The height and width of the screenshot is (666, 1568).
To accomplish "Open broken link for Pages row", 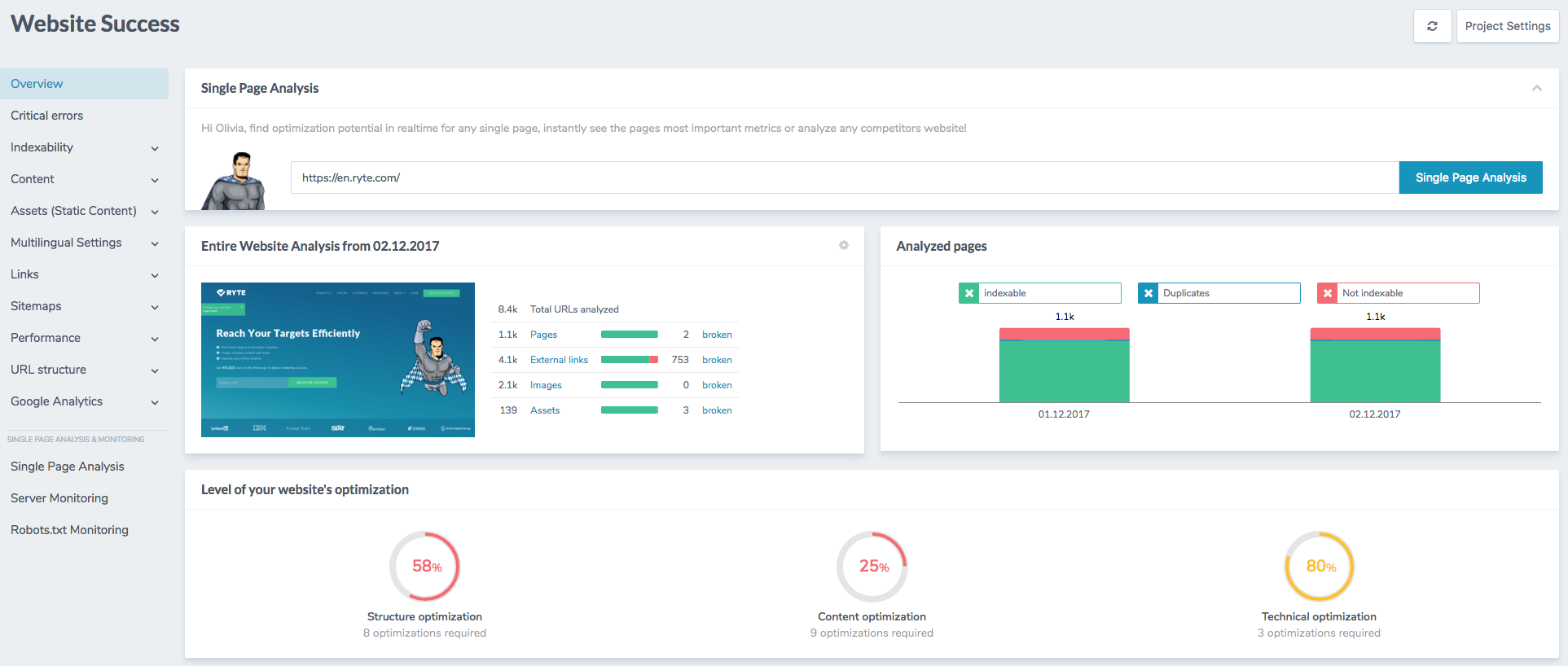I will coord(717,335).
